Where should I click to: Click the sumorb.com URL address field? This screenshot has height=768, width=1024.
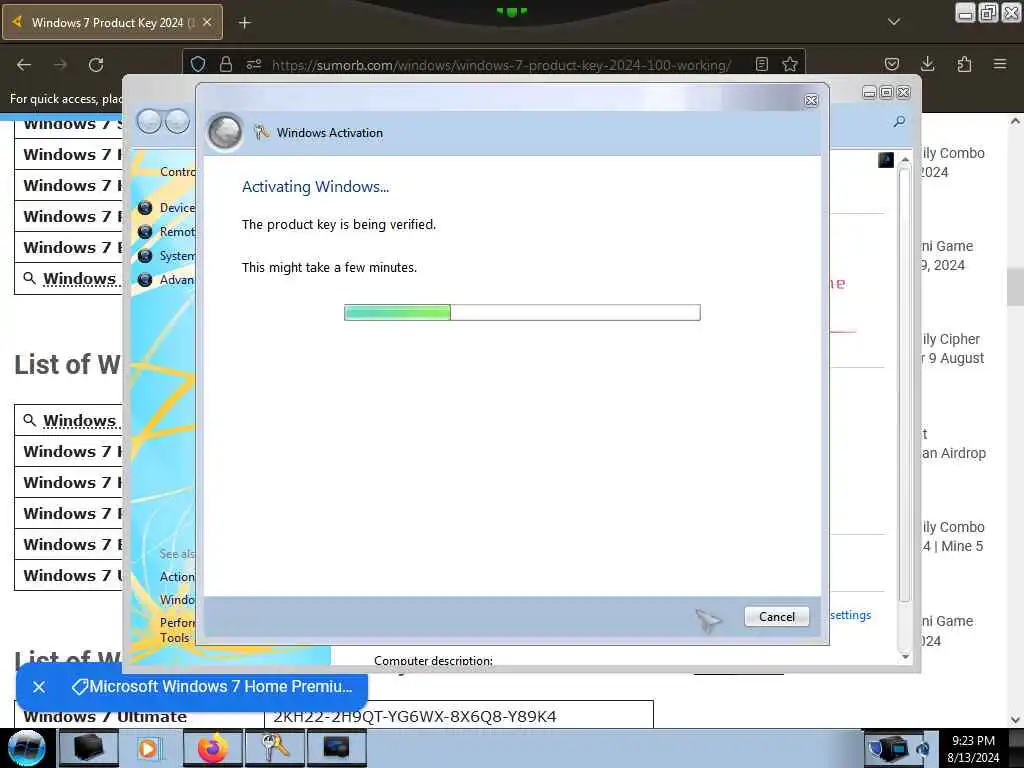click(x=501, y=65)
